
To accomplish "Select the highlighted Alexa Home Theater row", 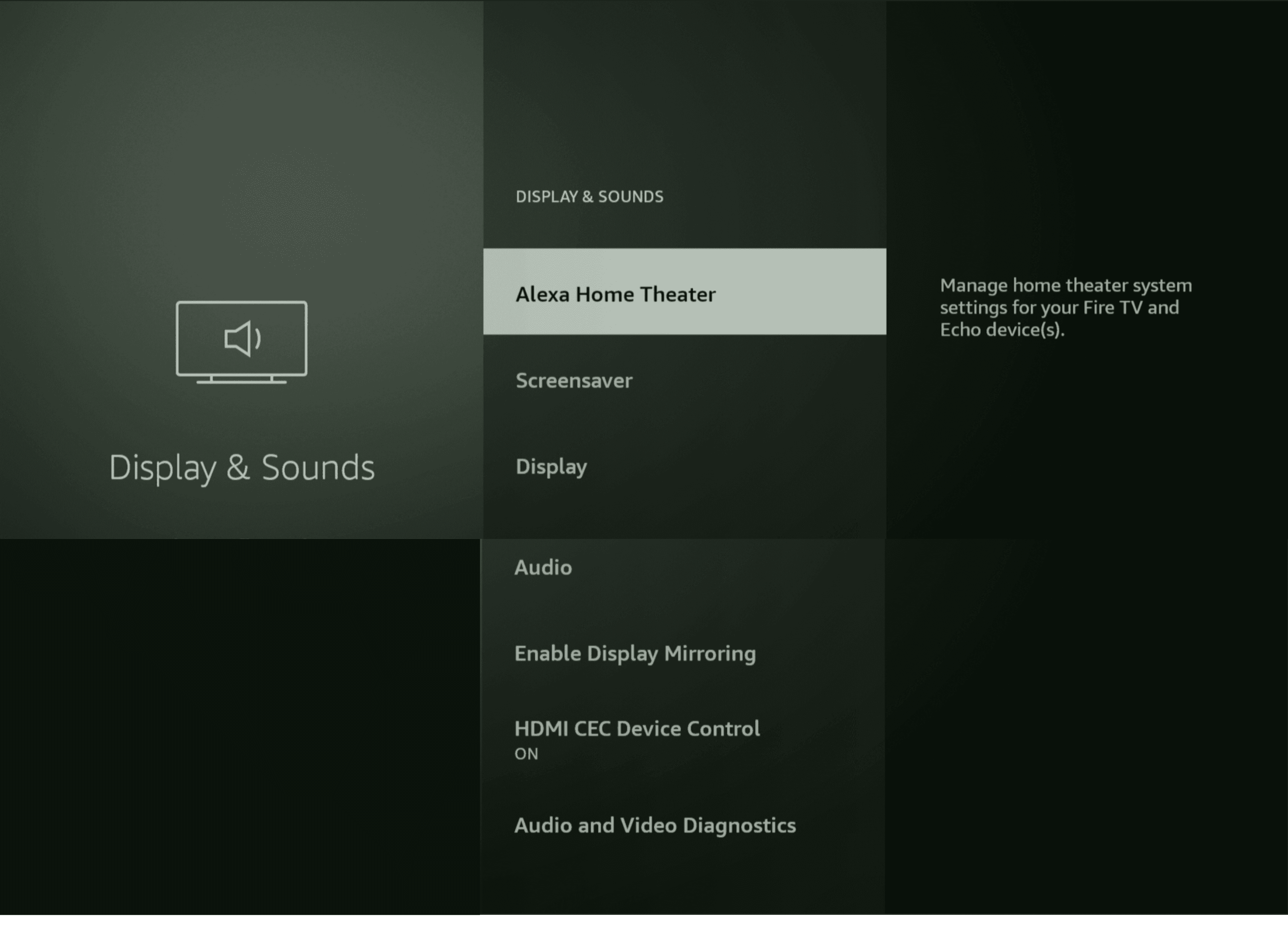I will click(684, 292).
